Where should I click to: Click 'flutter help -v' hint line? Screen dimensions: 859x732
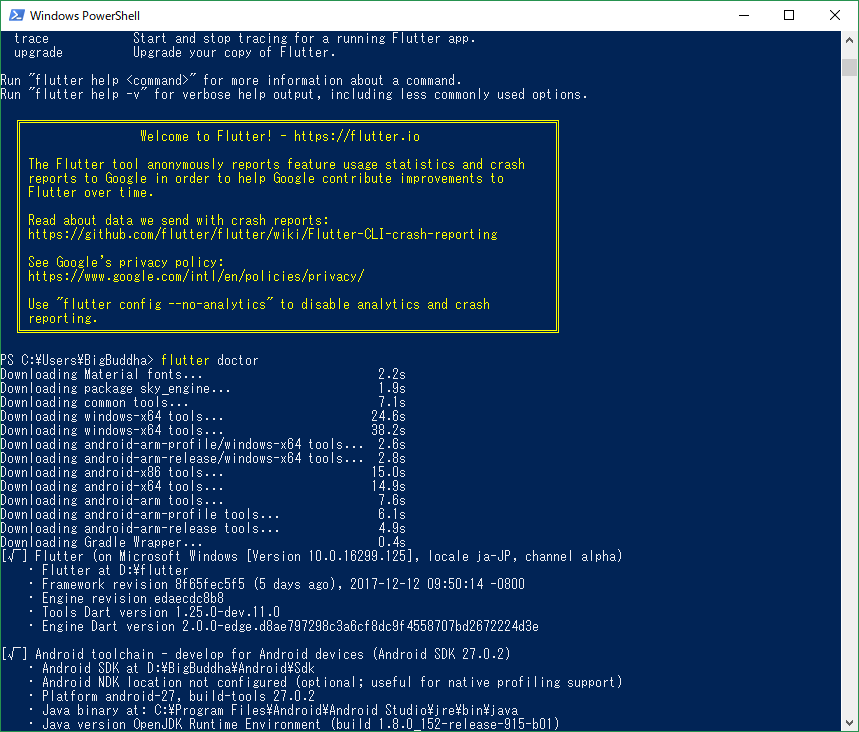(x=294, y=94)
